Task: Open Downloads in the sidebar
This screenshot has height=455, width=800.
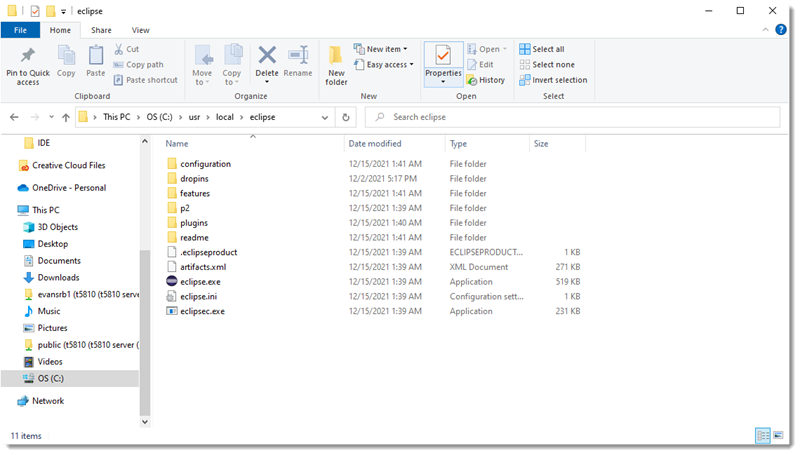Action: coord(58,277)
